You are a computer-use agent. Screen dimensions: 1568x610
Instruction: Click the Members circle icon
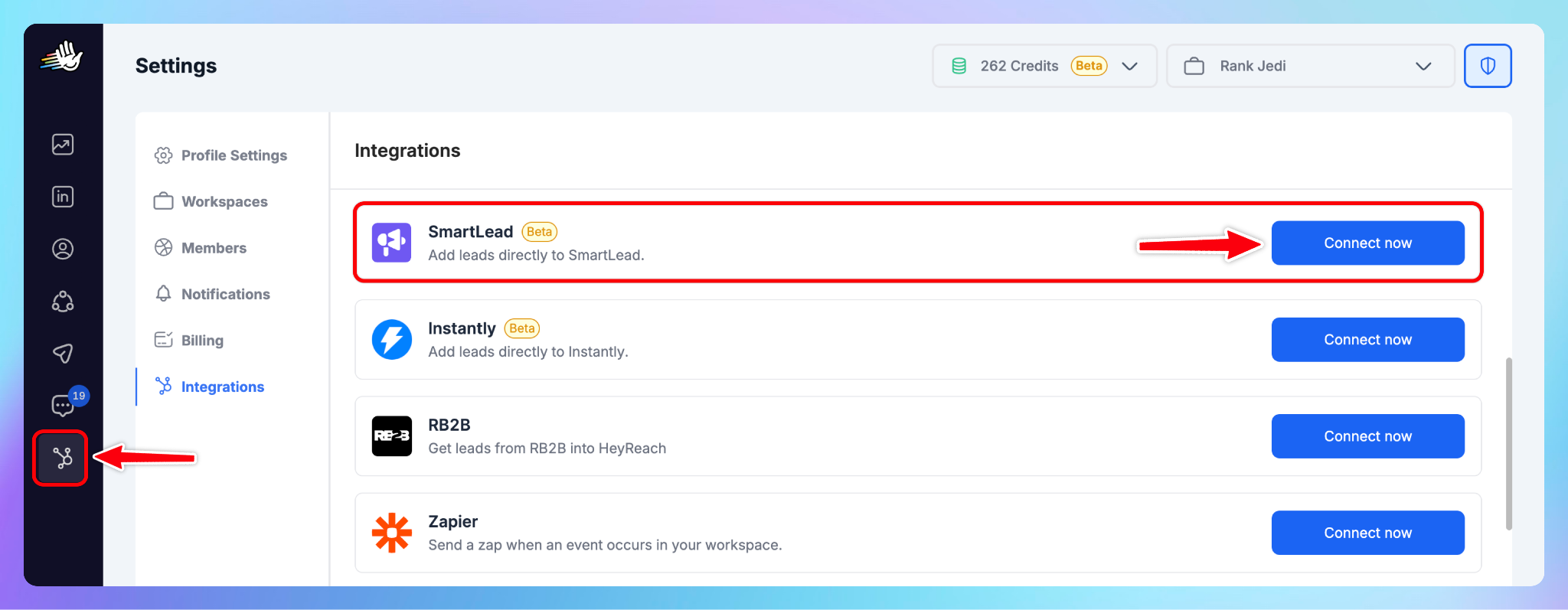(x=163, y=247)
